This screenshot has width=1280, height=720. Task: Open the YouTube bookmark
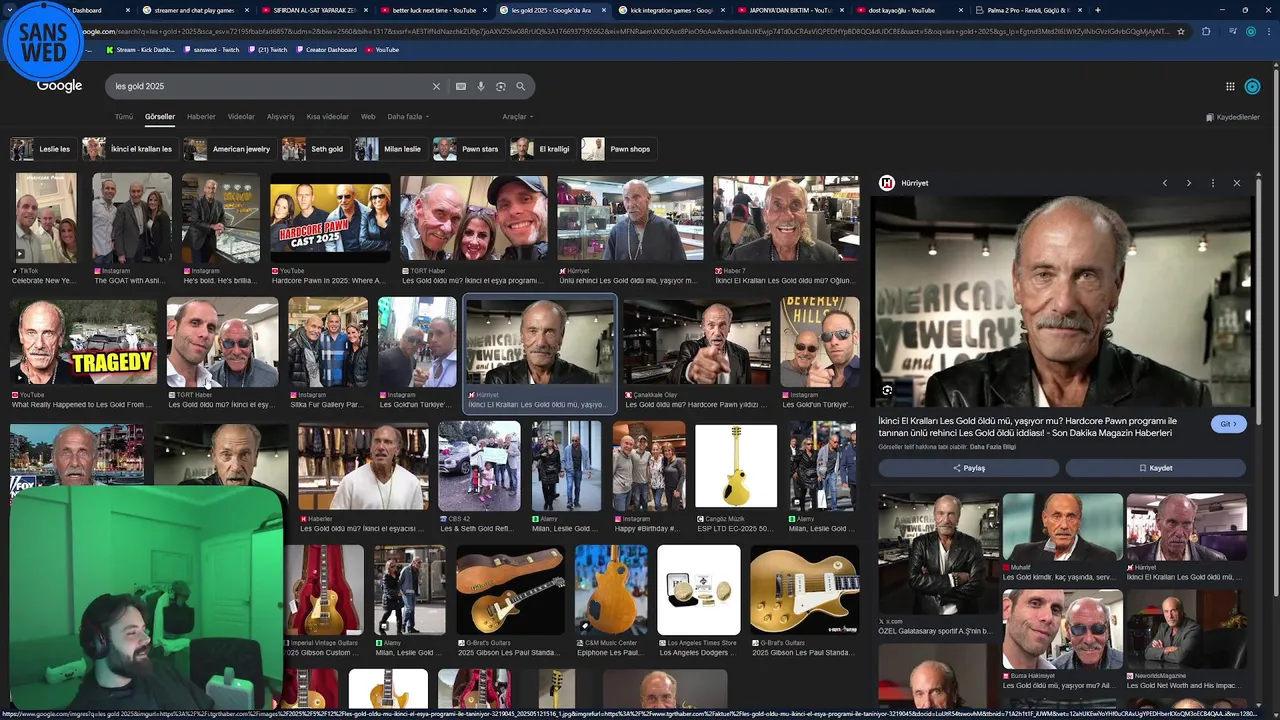382,49
